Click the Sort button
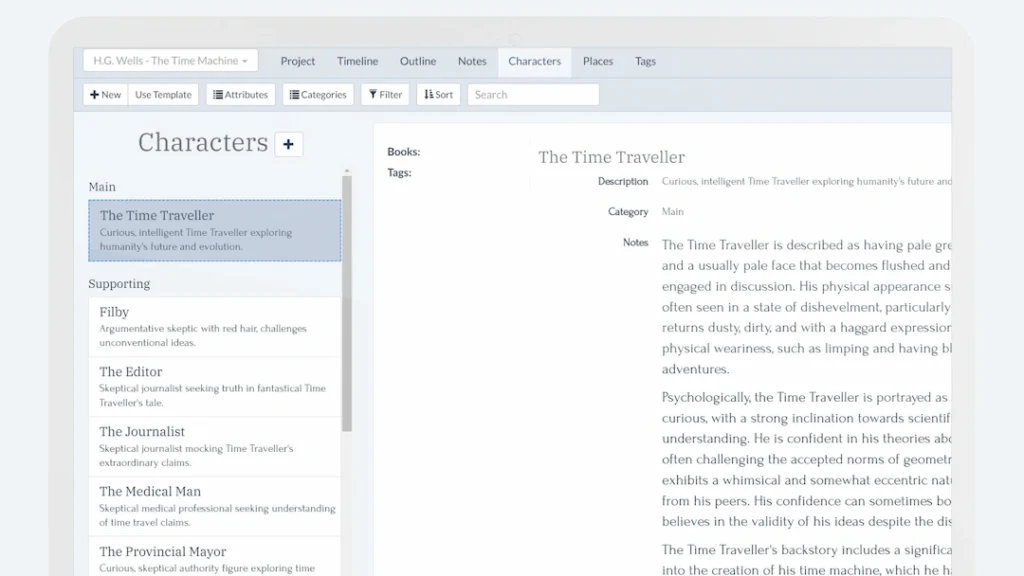The image size is (1024, 576). (x=439, y=95)
